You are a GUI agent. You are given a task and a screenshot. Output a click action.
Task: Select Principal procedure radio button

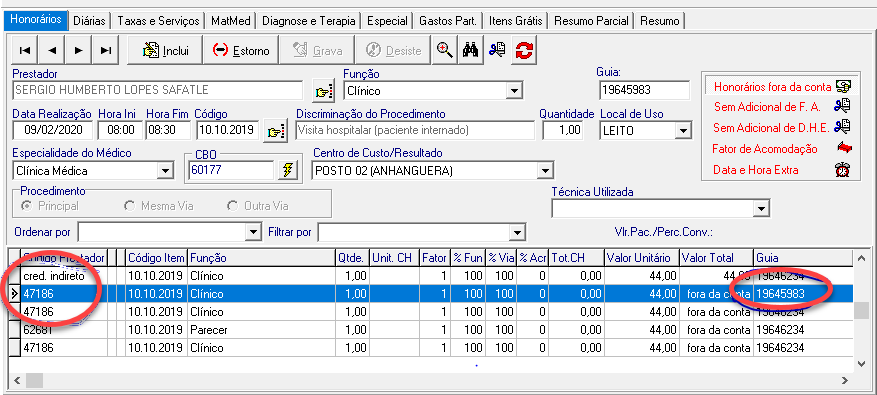click(x=26, y=206)
